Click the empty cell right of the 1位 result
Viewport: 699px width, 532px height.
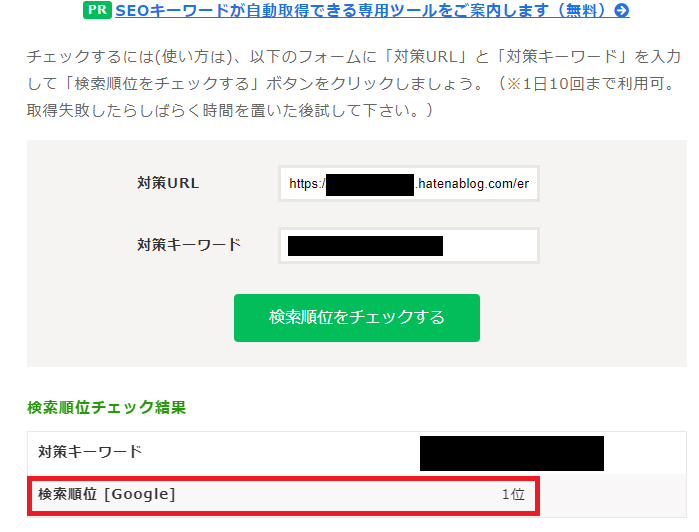(x=613, y=495)
